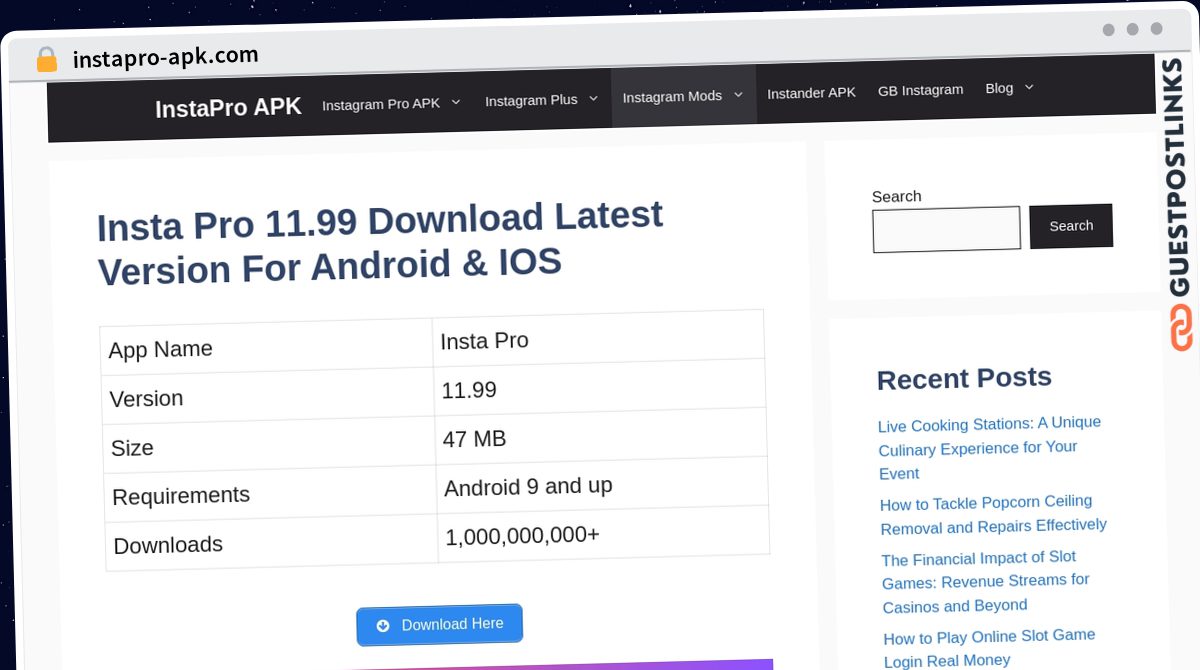Click the Recent Posts heading
Viewport: 1200px width, 670px height.
click(964, 378)
